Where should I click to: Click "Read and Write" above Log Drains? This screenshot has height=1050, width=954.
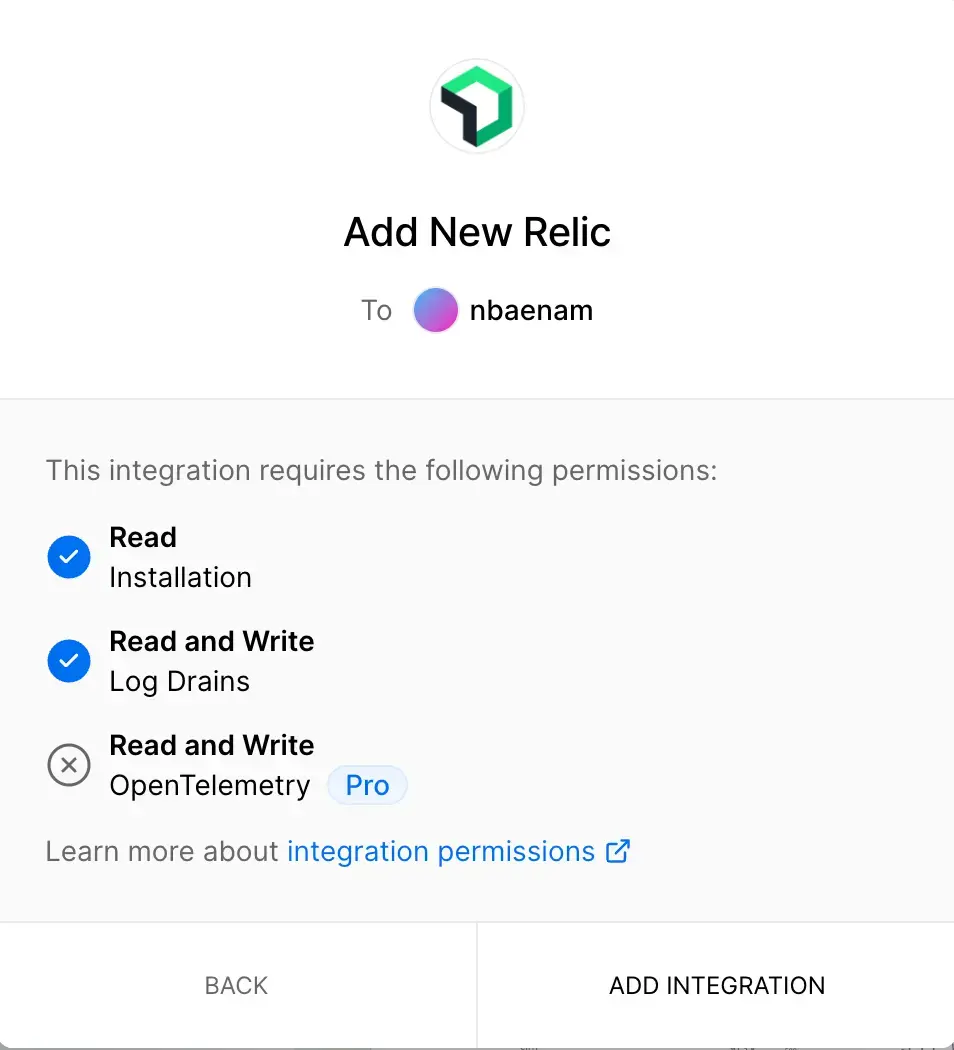211,641
